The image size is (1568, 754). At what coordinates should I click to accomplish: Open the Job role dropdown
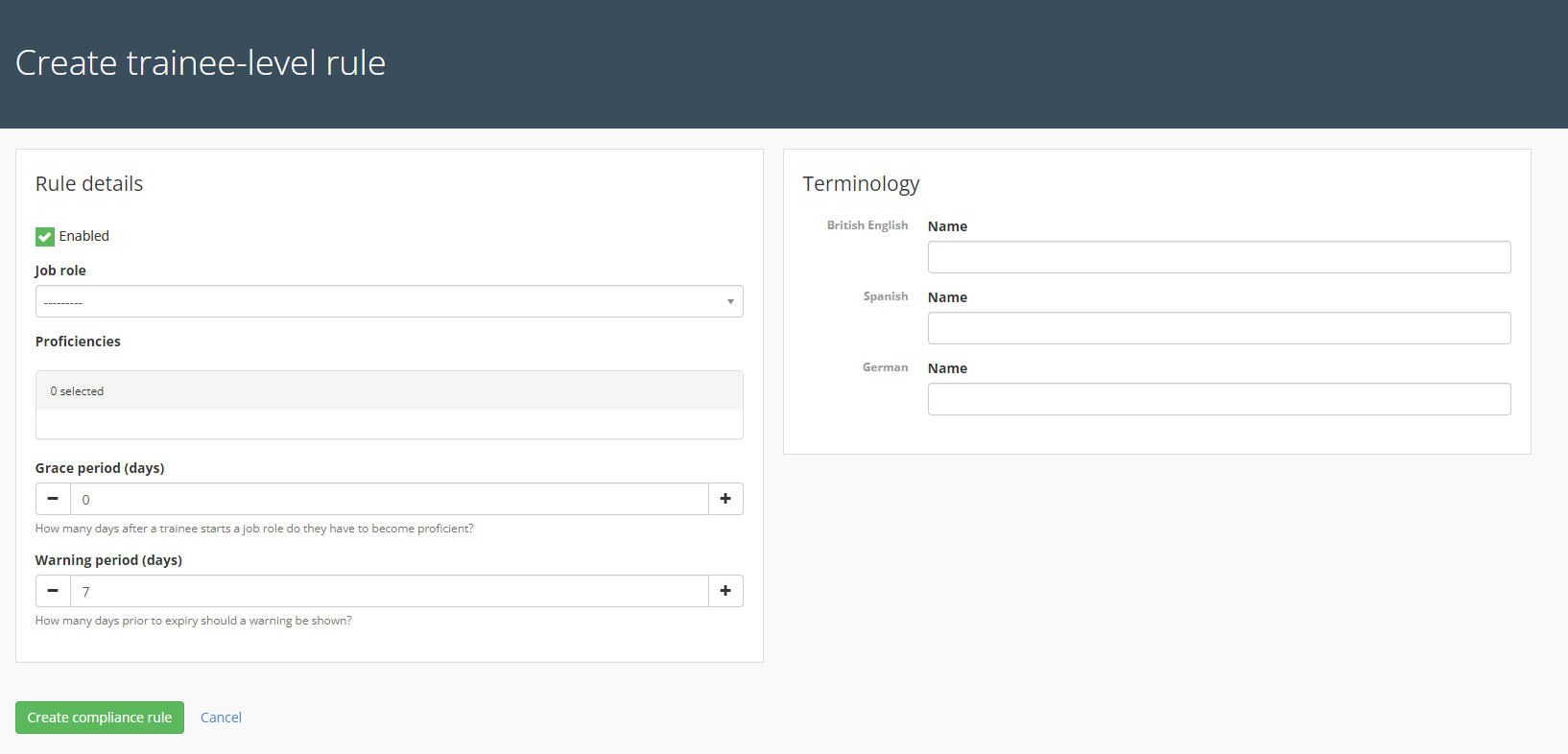click(389, 301)
